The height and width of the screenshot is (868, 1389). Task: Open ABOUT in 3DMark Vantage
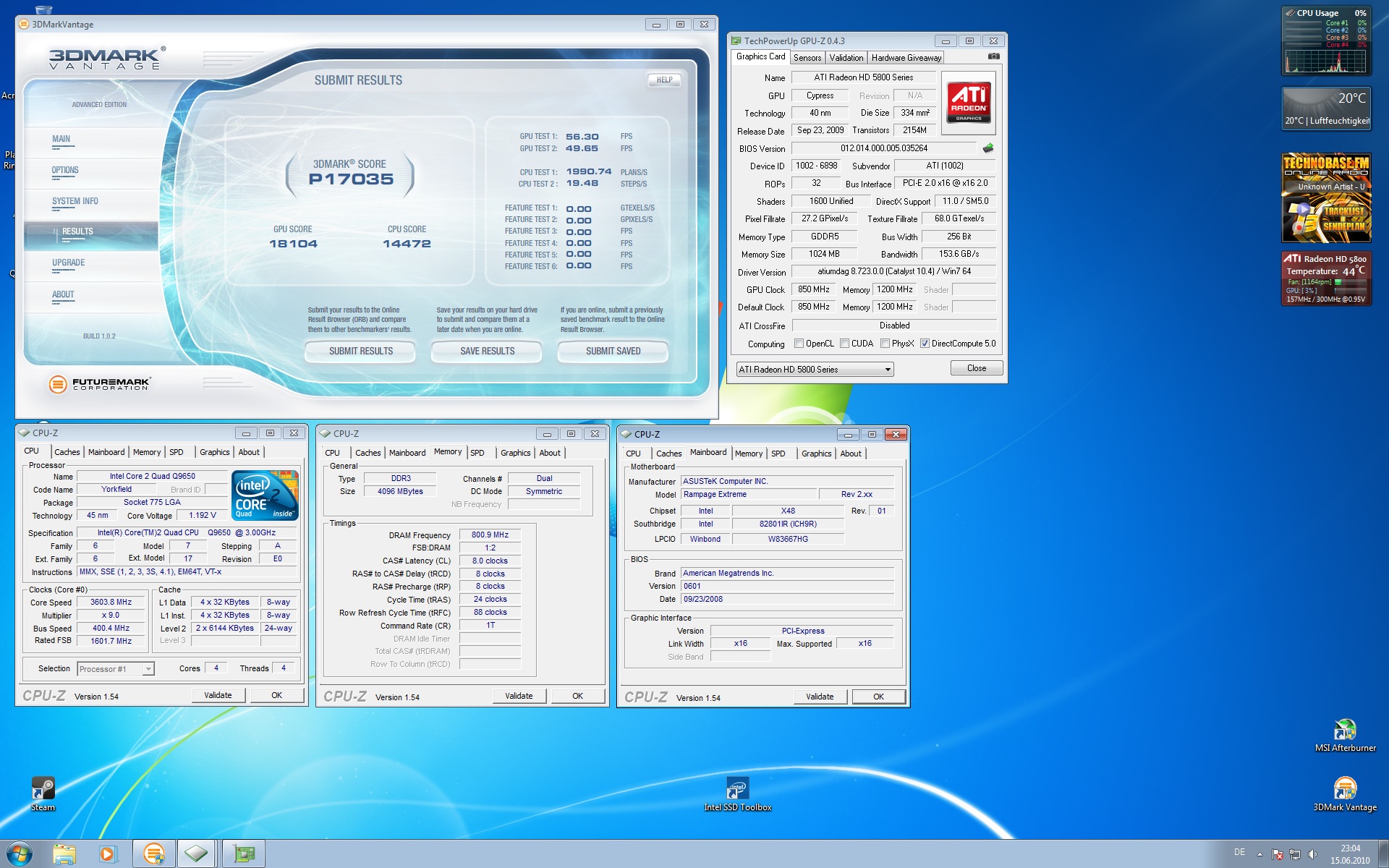click(x=63, y=295)
